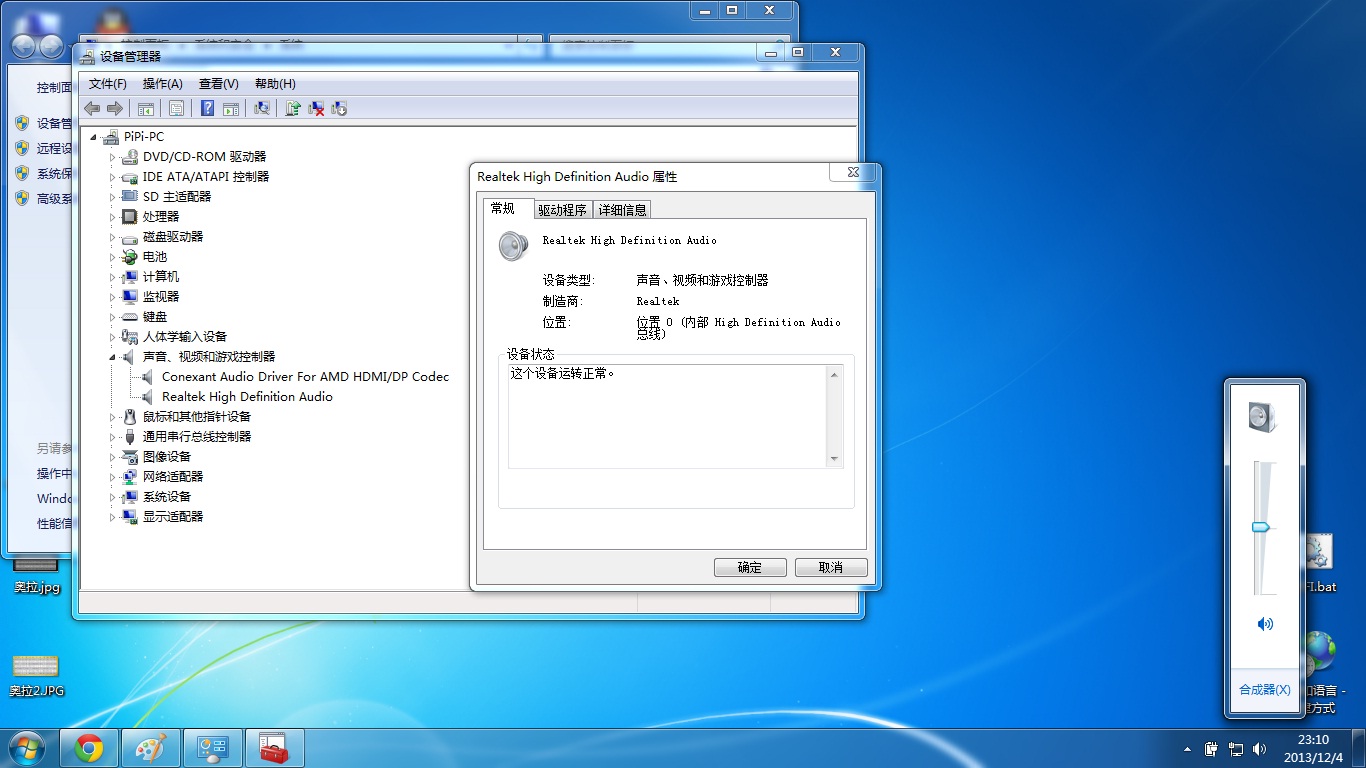The height and width of the screenshot is (768, 1366).
Task: Click the network icon in the system tray
Action: tap(1237, 749)
